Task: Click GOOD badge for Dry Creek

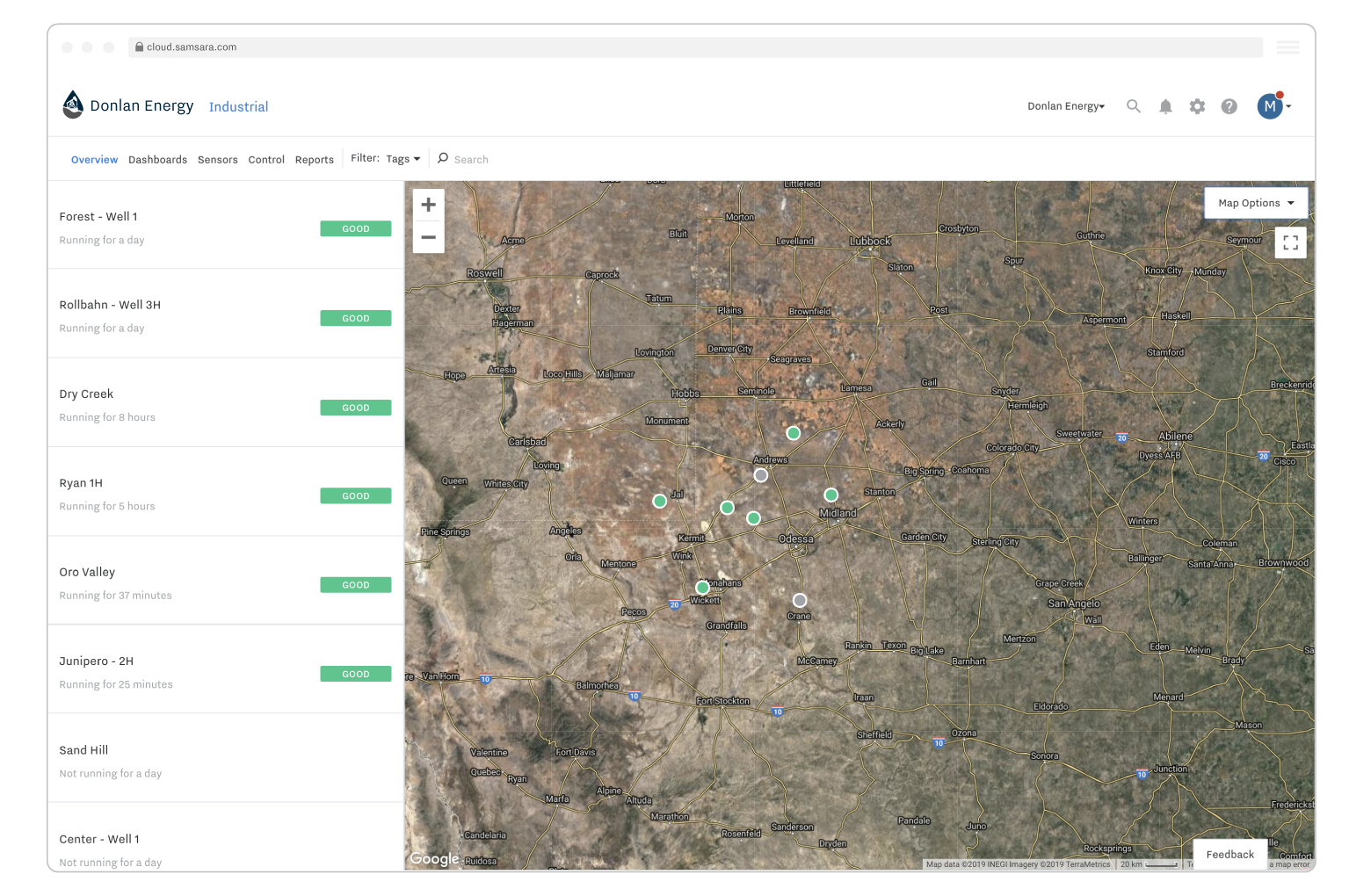Action: 356,408
